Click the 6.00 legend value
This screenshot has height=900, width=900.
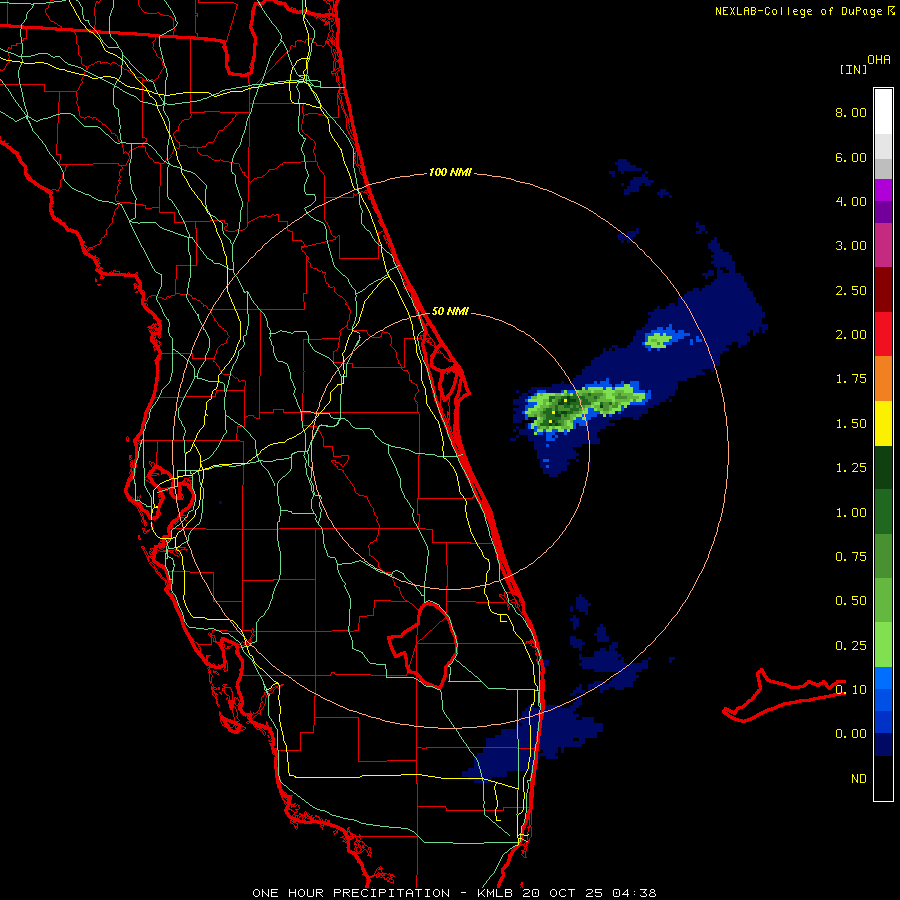click(x=851, y=157)
